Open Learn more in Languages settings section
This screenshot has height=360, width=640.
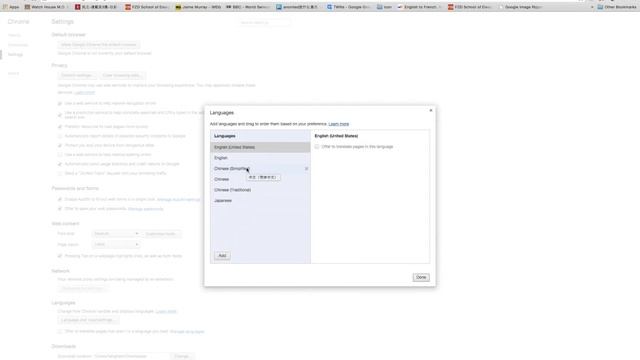pyautogui.click(x=166, y=311)
